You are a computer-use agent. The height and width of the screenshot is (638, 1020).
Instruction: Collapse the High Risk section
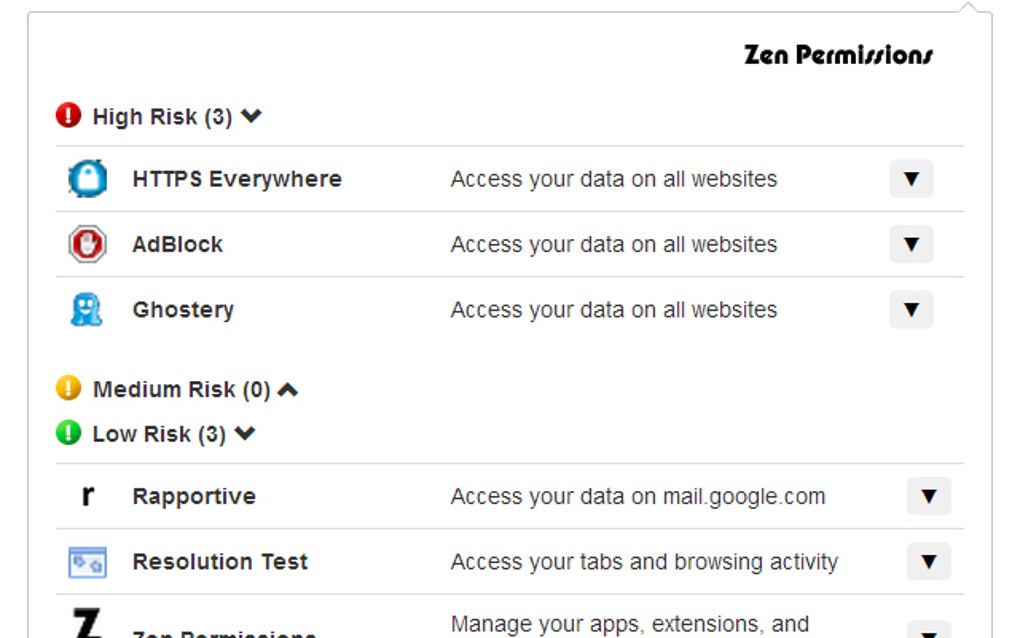(251, 115)
